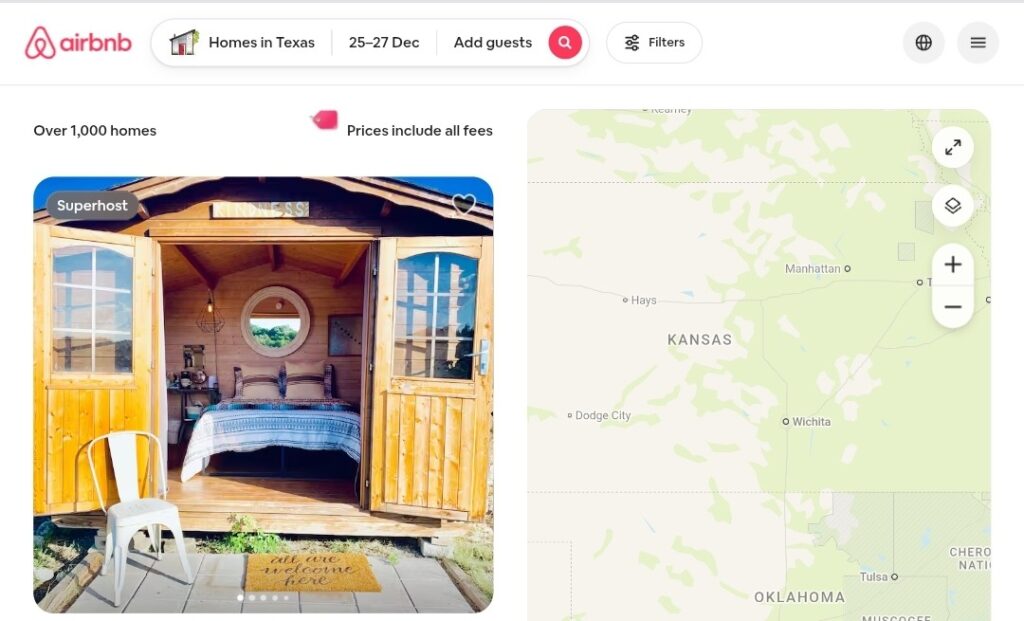Viewport: 1024px width, 621px height.
Task: Open the hamburger main menu
Action: pyautogui.click(x=978, y=42)
